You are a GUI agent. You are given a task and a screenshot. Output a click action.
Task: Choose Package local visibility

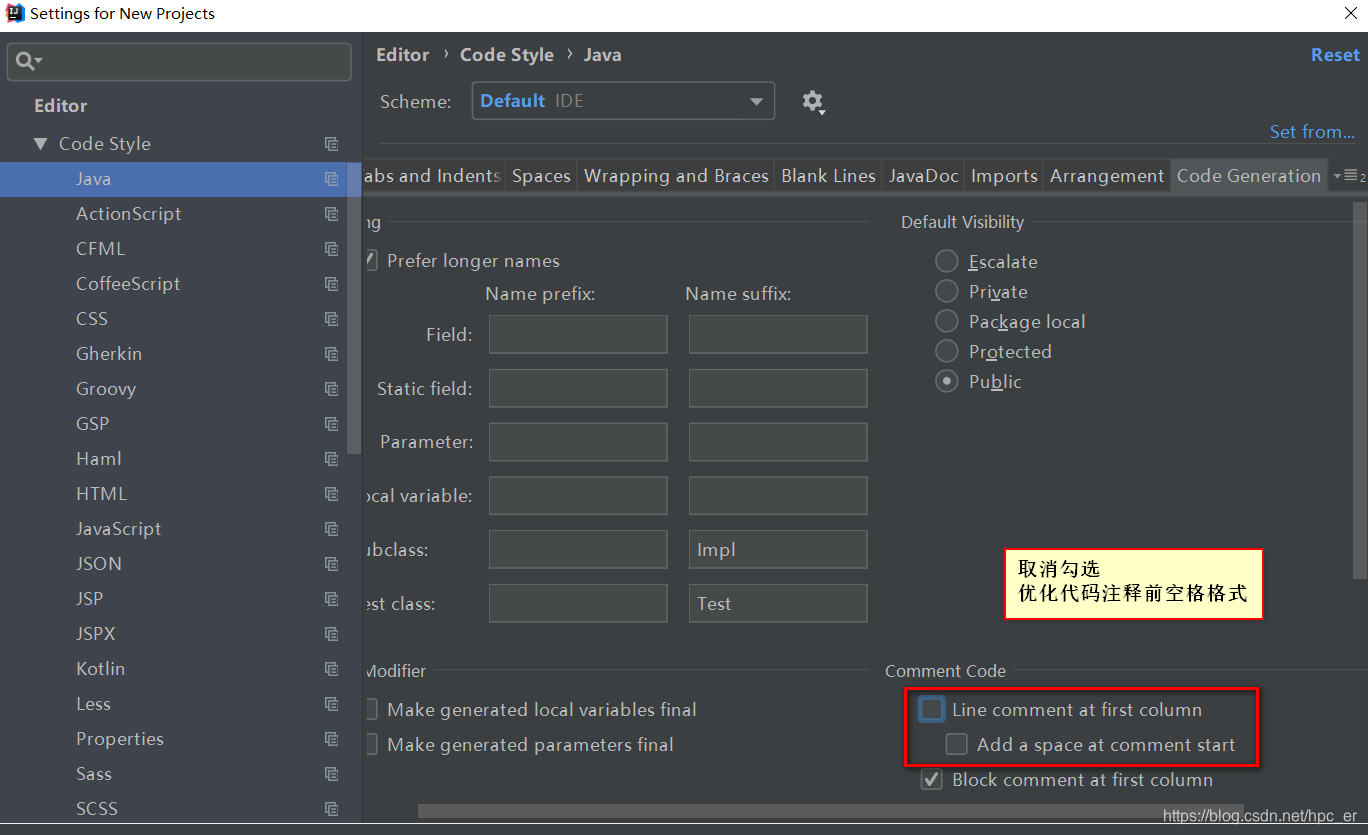(946, 322)
